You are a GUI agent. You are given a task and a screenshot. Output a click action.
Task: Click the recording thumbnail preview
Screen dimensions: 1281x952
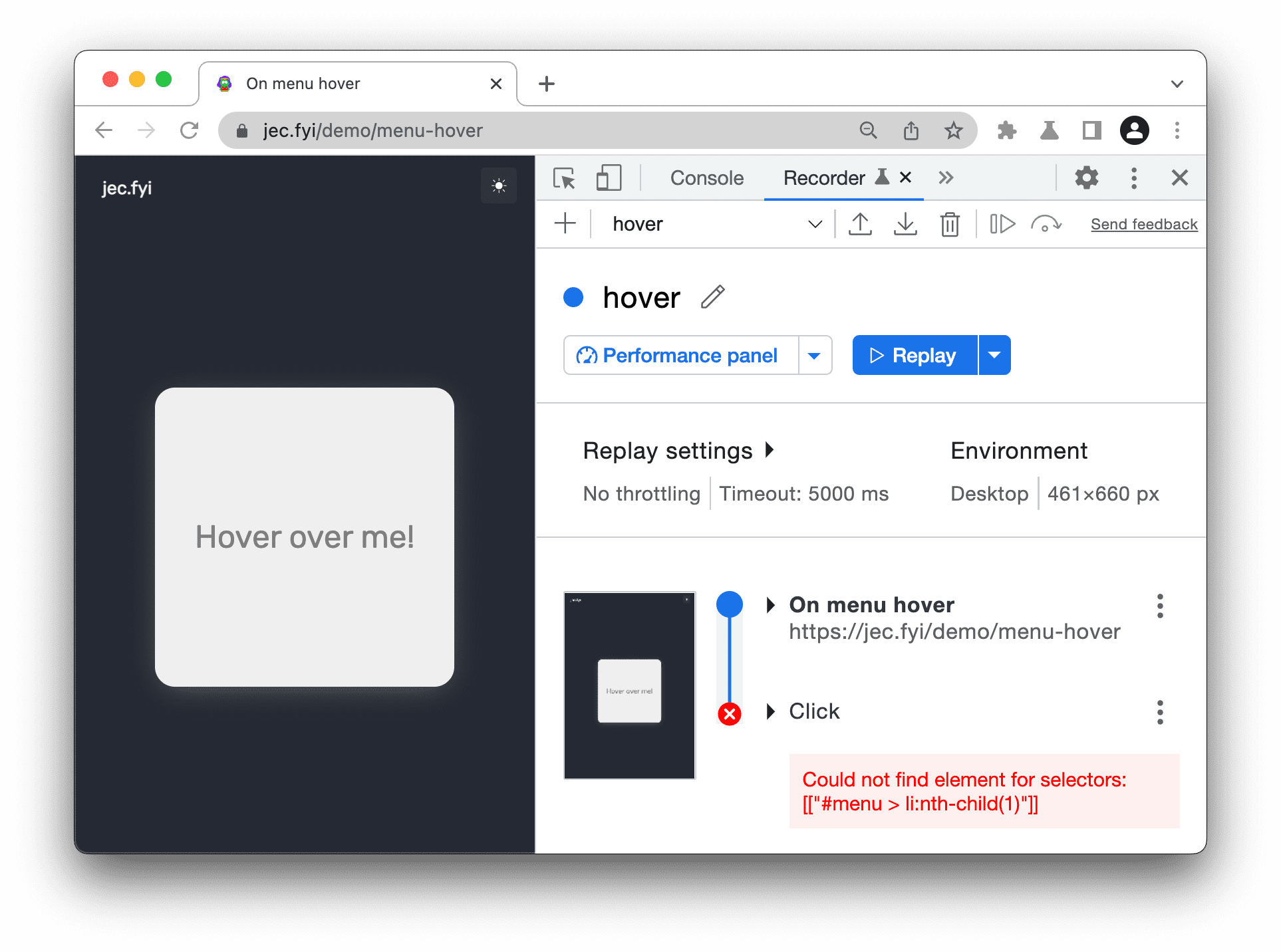(629, 684)
